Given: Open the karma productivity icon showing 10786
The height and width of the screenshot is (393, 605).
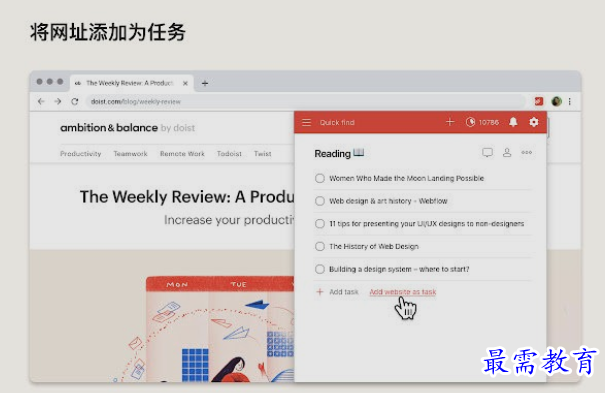Looking at the screenshot, I should click(482, 122).
